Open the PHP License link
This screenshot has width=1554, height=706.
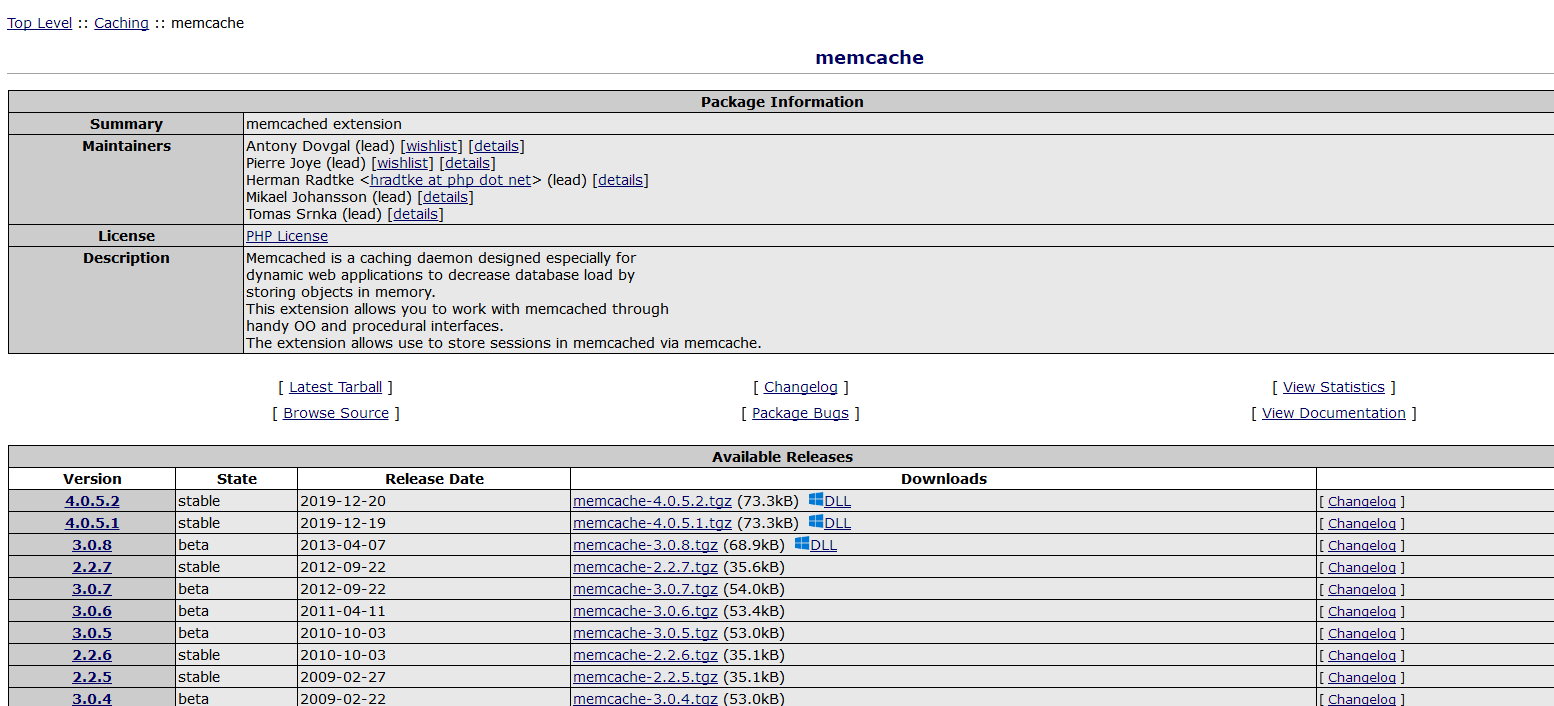(287, 236)
